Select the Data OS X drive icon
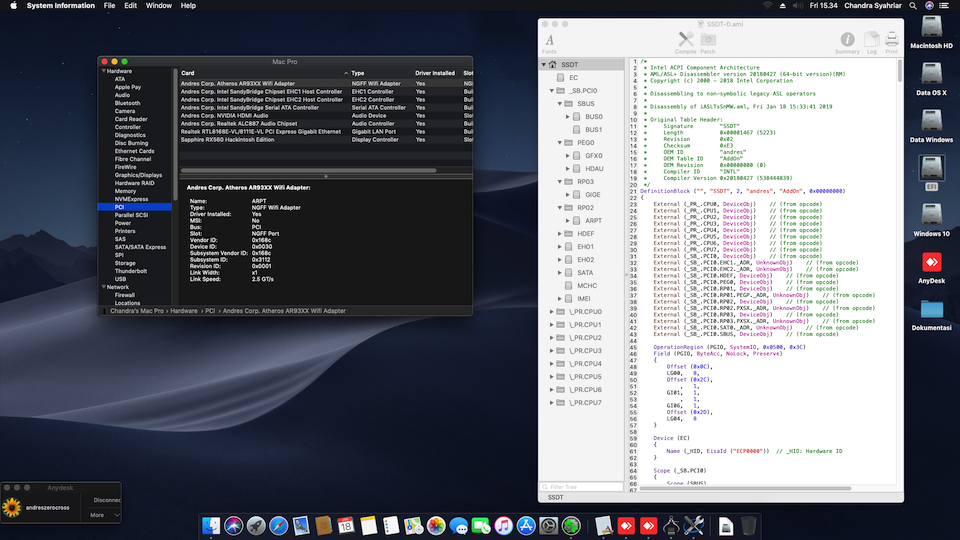The image size is (960, 540). click(931, 75)
